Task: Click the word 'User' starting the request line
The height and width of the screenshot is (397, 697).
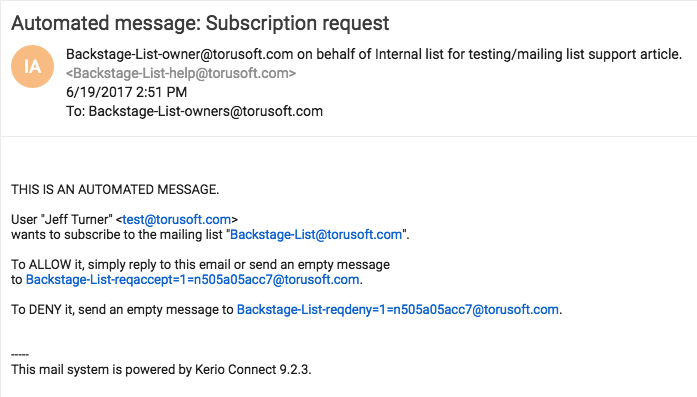Action: 24,219
